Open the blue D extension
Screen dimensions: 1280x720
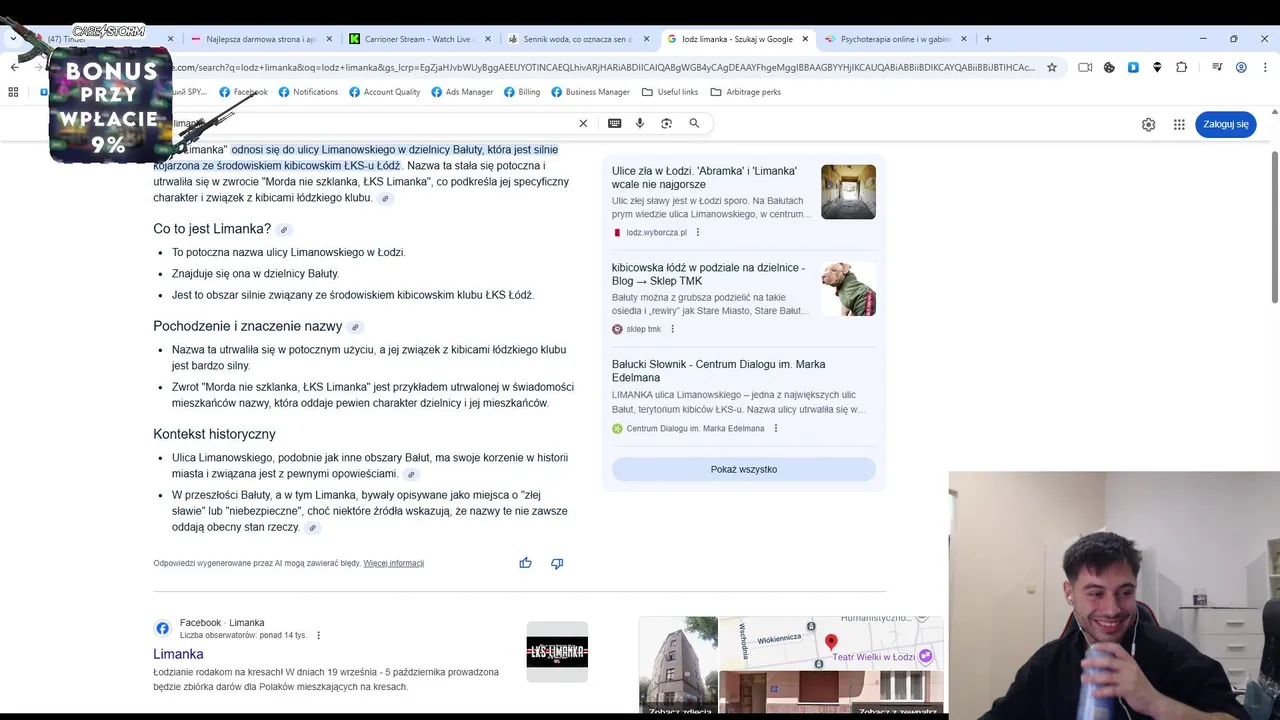[x=1133, y=67]
